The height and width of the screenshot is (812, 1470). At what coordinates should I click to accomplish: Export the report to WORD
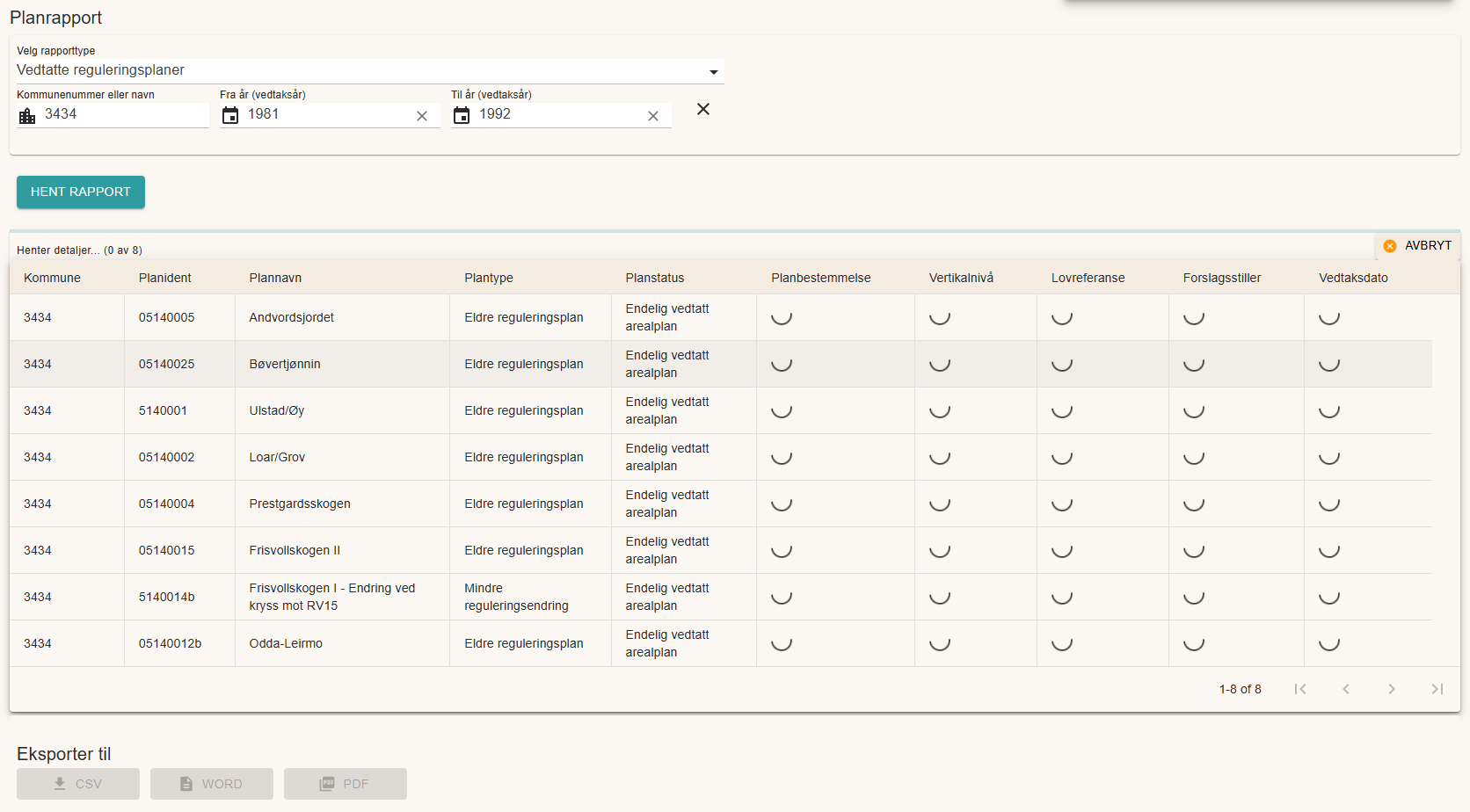[212, 784]
